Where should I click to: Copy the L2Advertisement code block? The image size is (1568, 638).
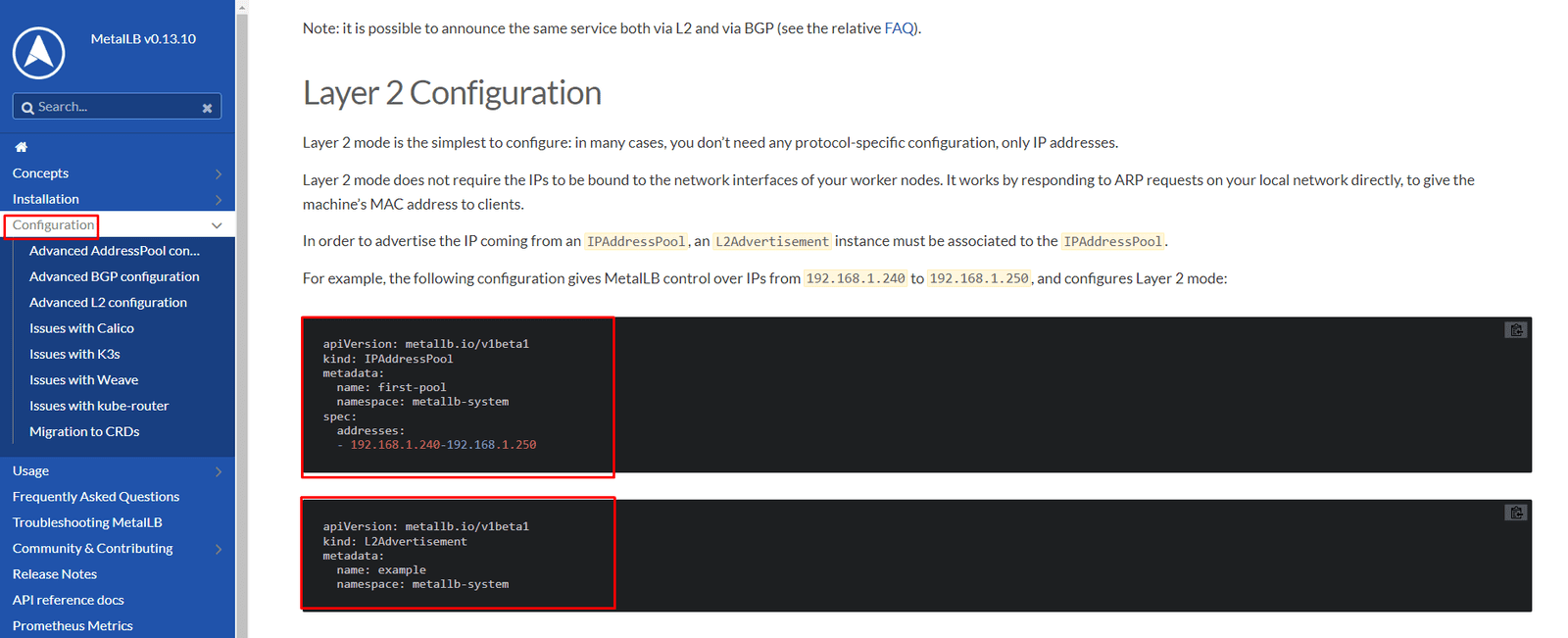1516,513
